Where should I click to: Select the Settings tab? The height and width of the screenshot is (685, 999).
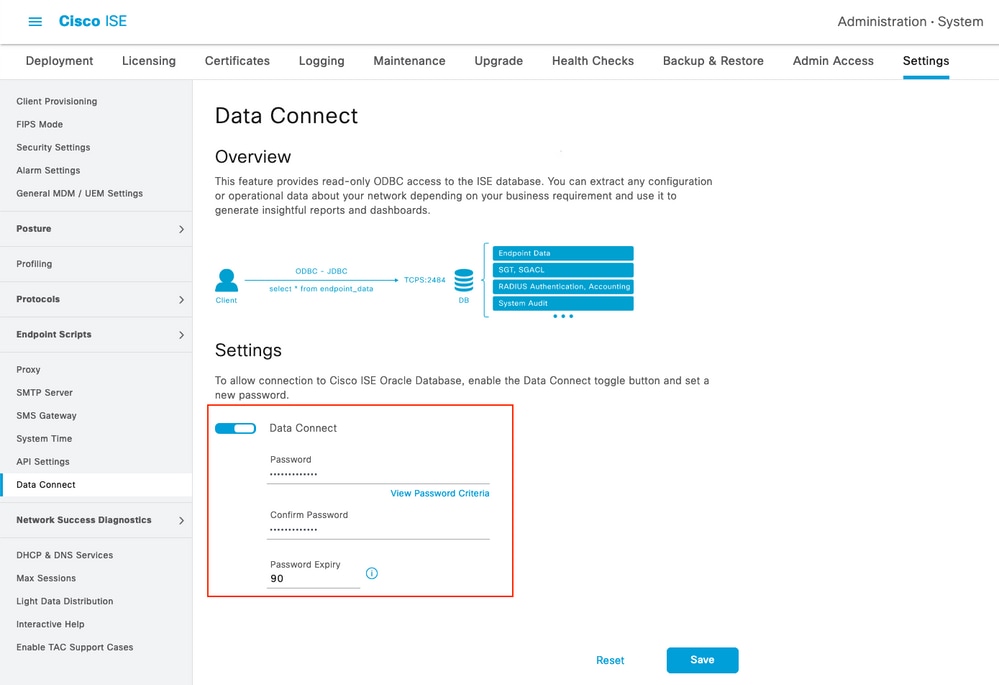pyautogui.click(x=926, y=61)
